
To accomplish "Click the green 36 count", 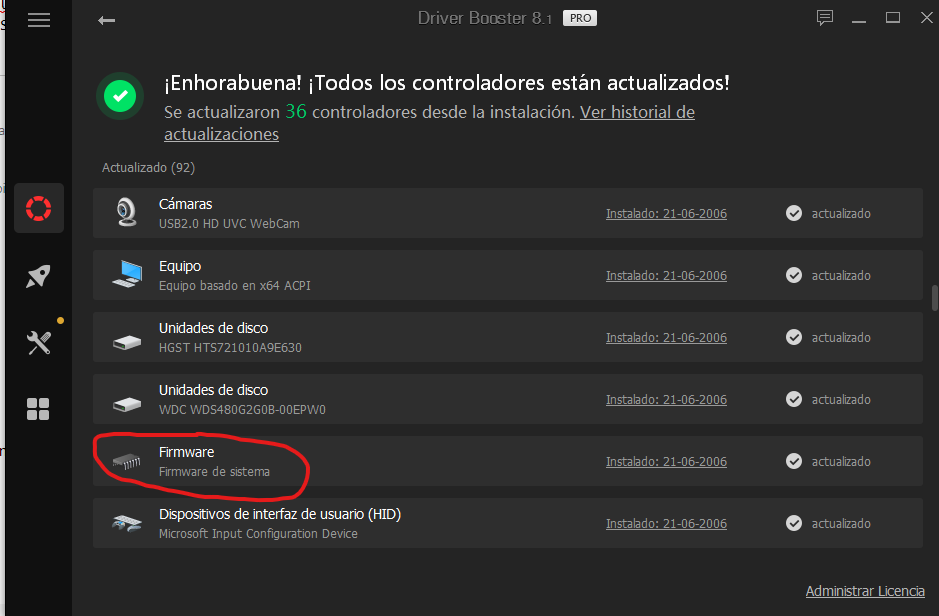I will [296, 111].
